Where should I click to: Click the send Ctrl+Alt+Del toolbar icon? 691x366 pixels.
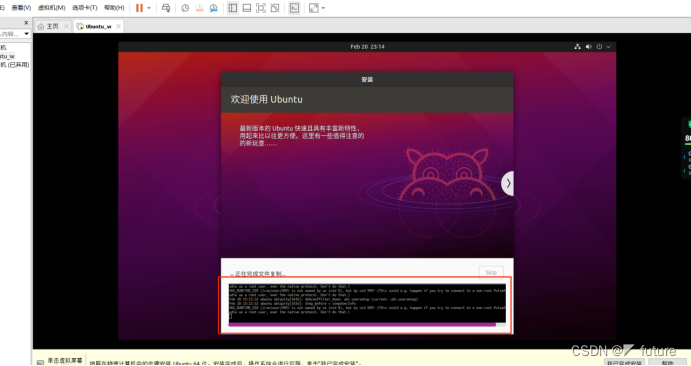pos(166,8)
